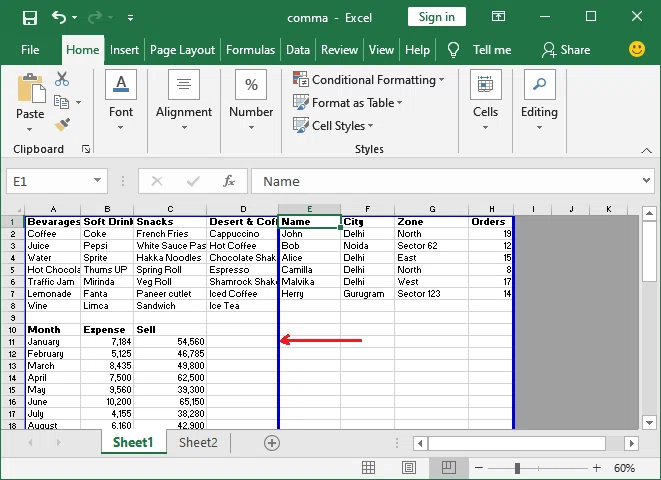Click the Sign in button
The width and height of the screenshot is (661, 480).
pyautogui.click(x=437, y=17)
